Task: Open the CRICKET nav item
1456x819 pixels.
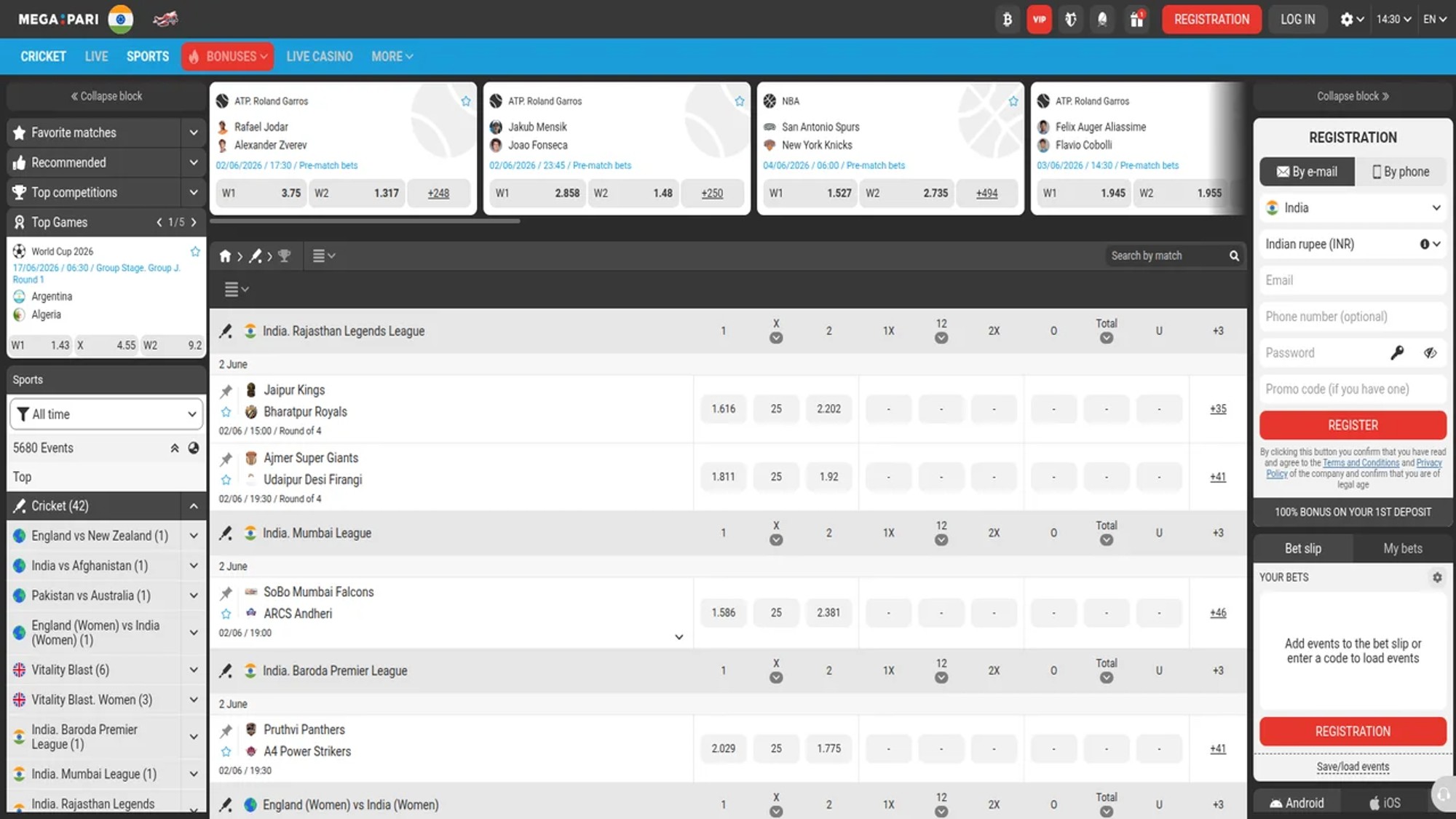Action: tap(43, 57)
